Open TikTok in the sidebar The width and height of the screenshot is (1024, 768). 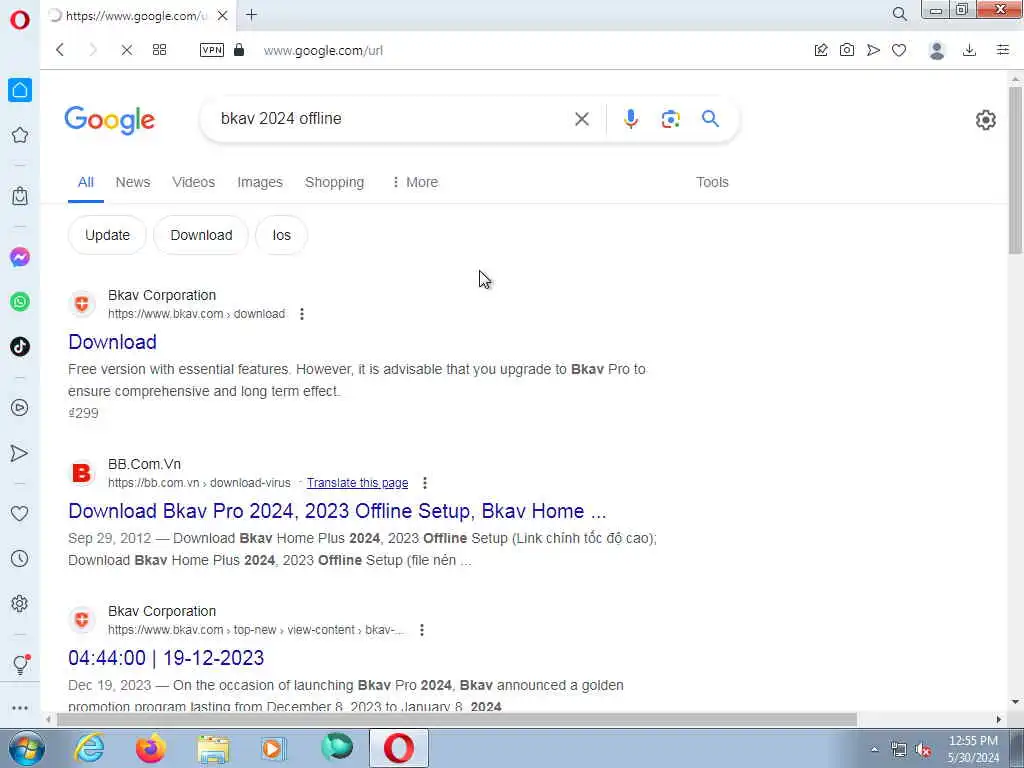(20, 346)
